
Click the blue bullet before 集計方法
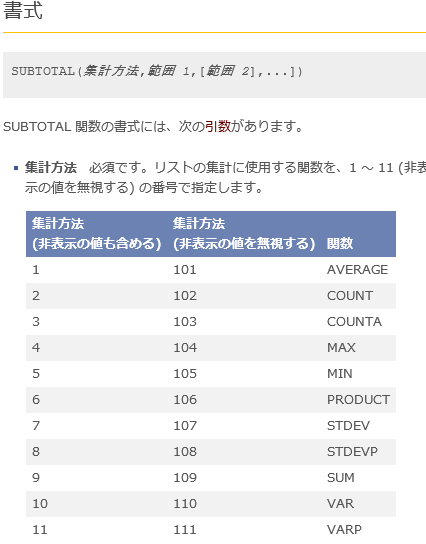[16, 168]
